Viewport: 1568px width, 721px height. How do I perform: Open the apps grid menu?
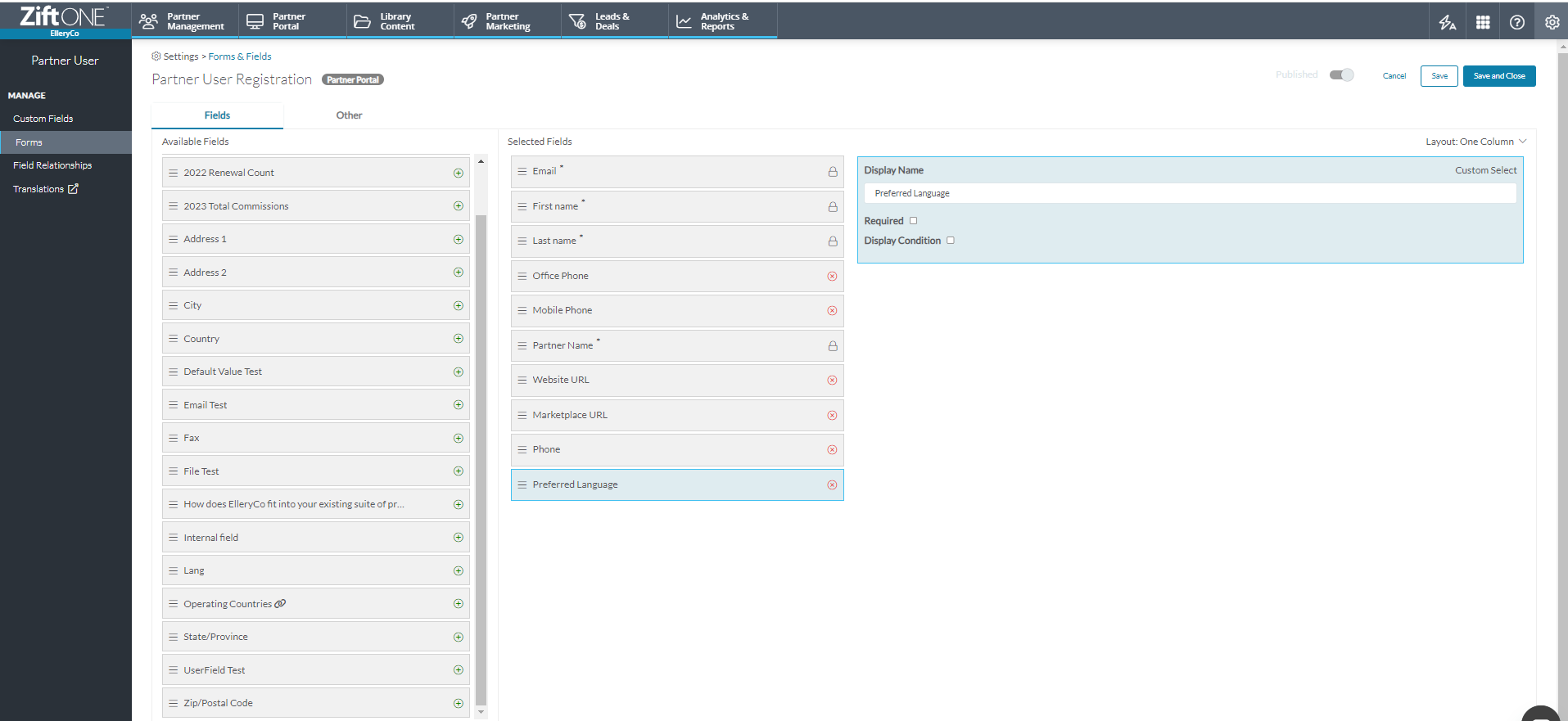click(1483, 22)
